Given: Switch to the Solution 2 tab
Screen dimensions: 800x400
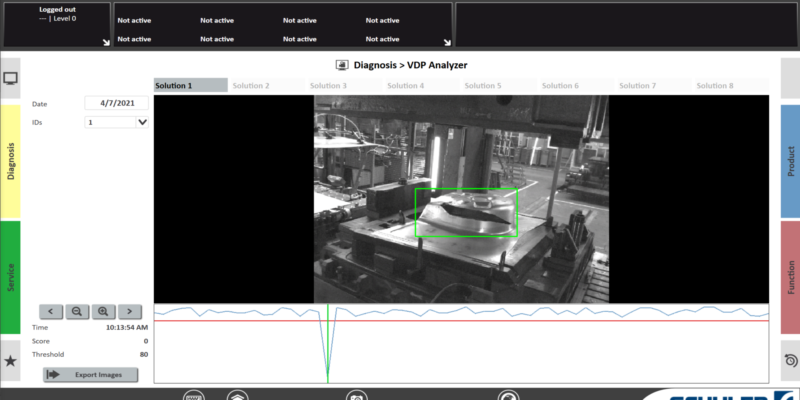Looking at the screenshot, I should point(251,86).
